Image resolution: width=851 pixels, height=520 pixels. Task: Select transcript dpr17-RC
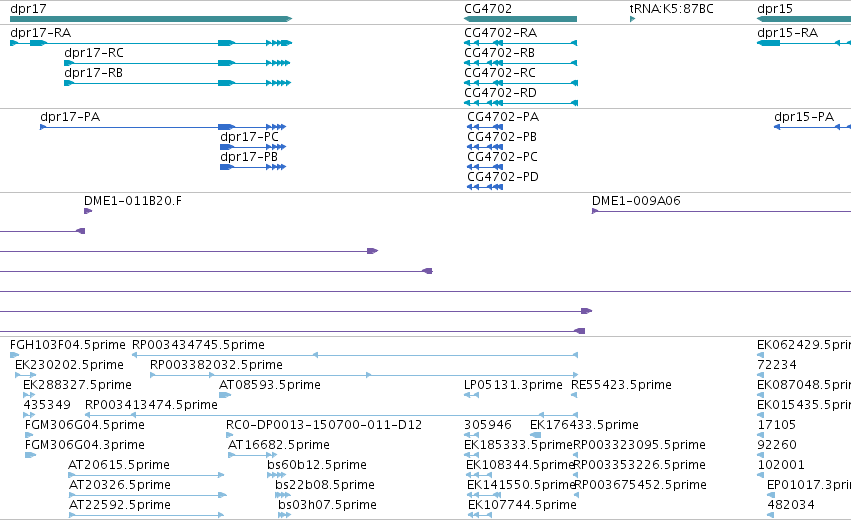[177, 63]
